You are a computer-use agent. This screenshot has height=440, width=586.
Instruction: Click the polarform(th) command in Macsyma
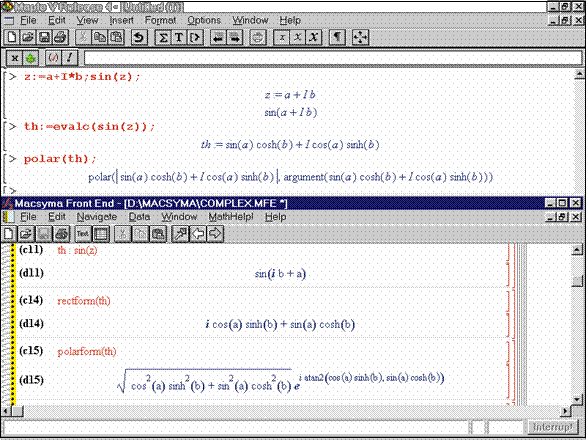point(87,351)
